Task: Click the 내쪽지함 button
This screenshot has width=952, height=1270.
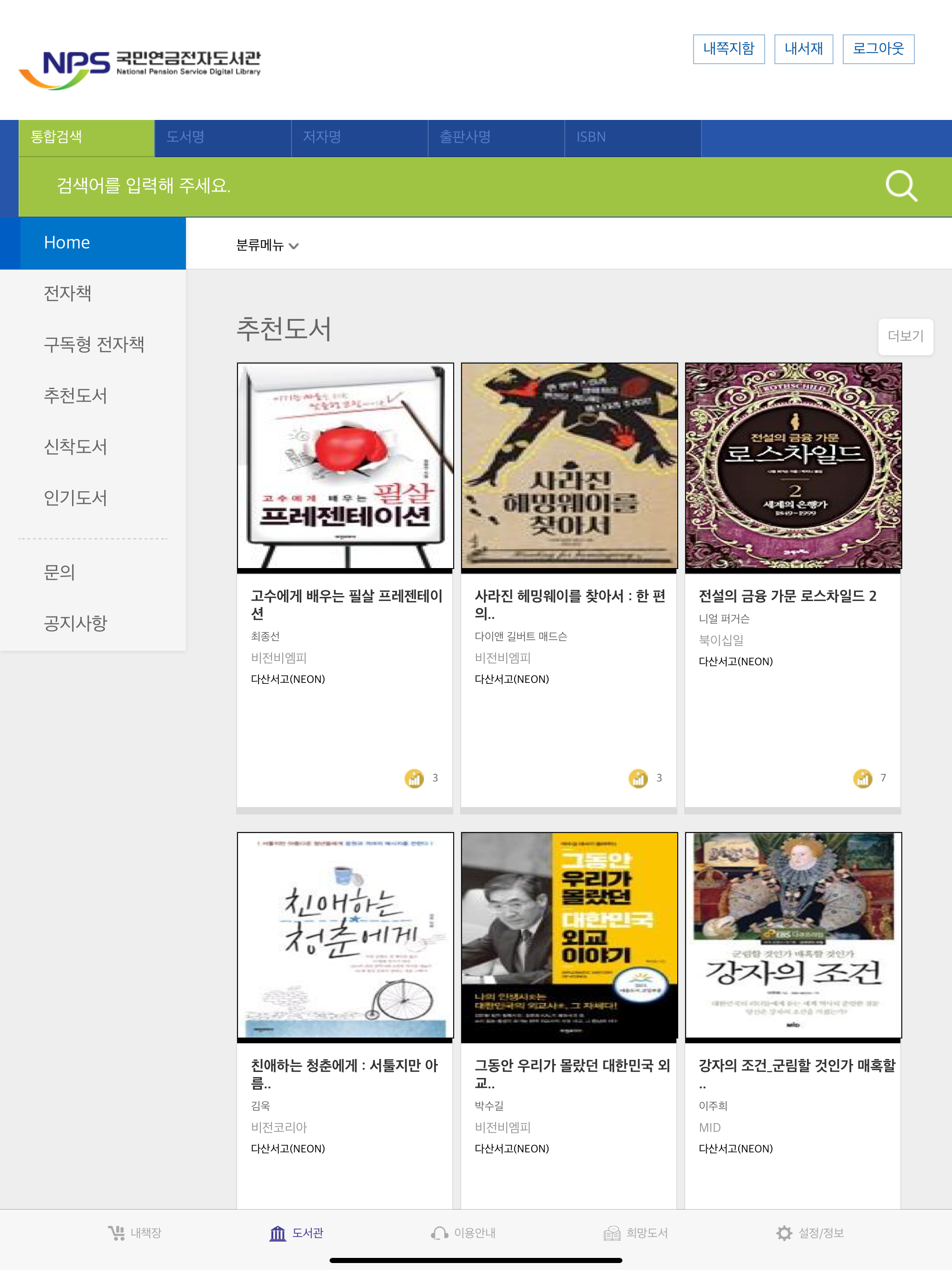Action: click(728, 49)
